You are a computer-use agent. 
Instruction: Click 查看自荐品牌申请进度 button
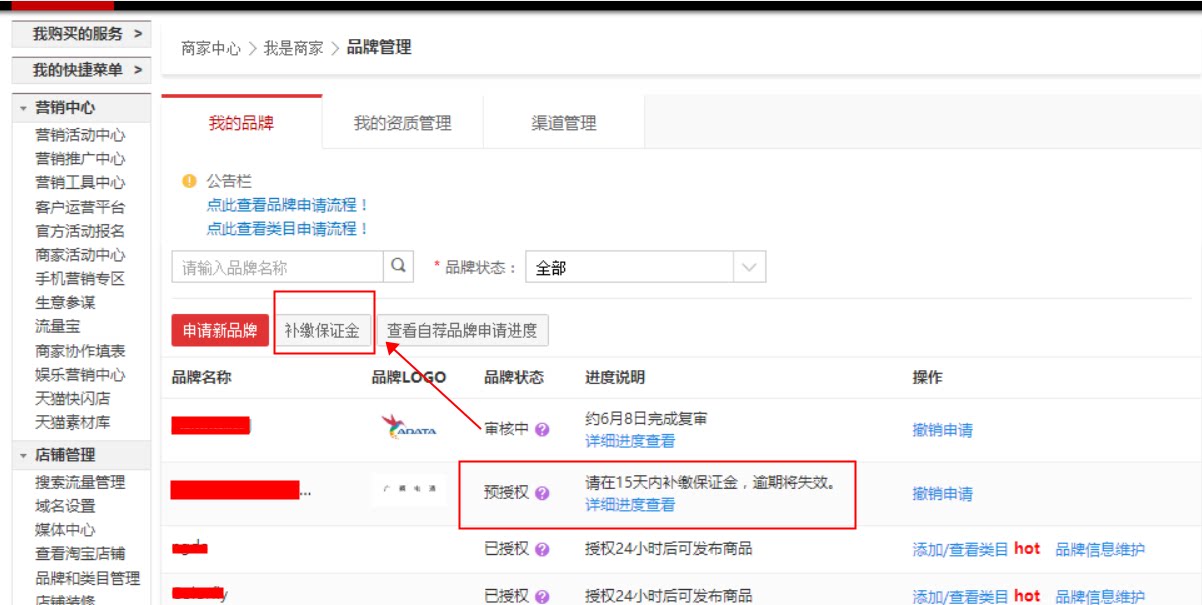pyautogui.click(x=462, y=330)
